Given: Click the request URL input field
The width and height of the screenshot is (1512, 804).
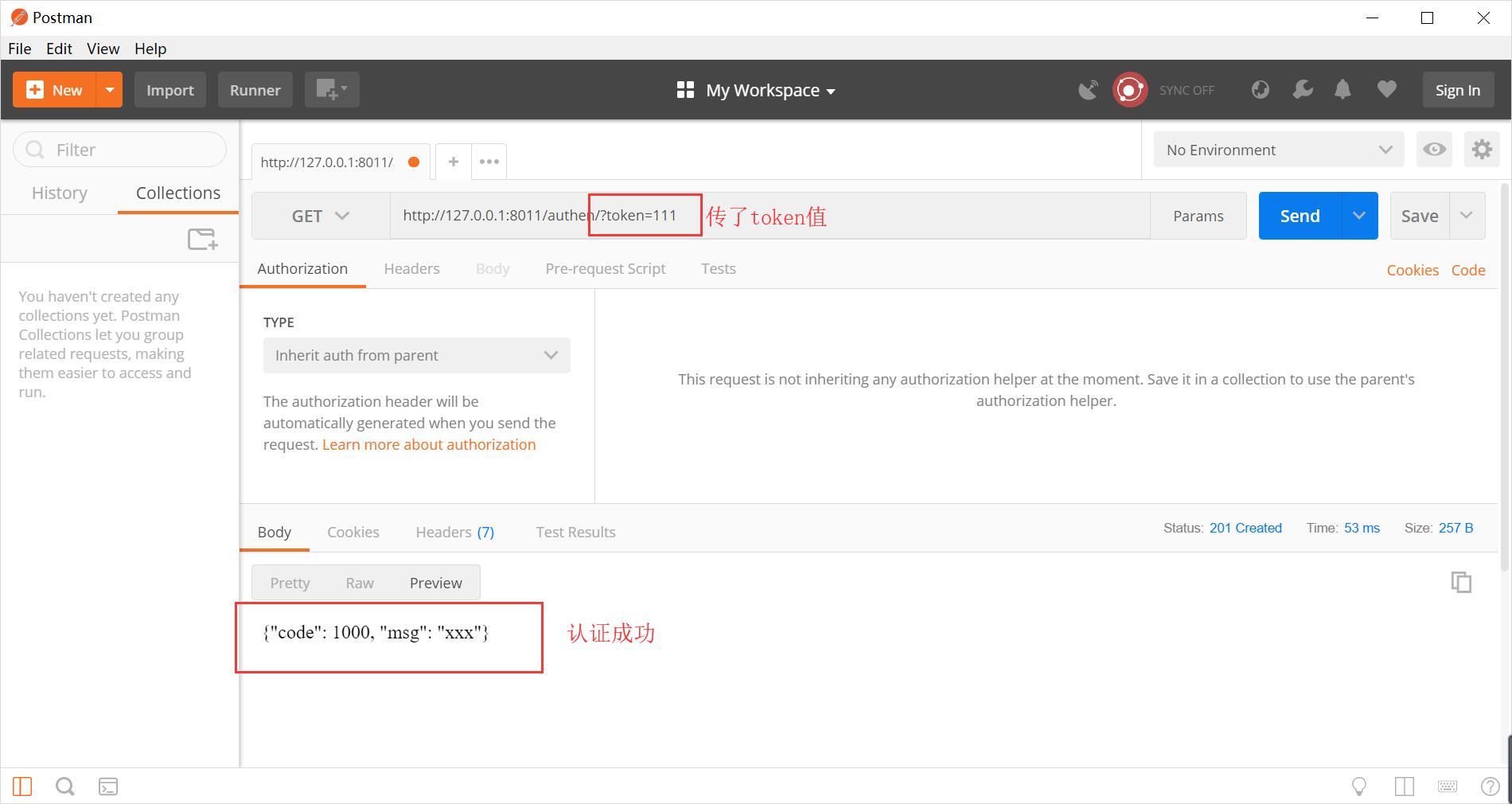Looking at the screenshot, I should [770, 216].
